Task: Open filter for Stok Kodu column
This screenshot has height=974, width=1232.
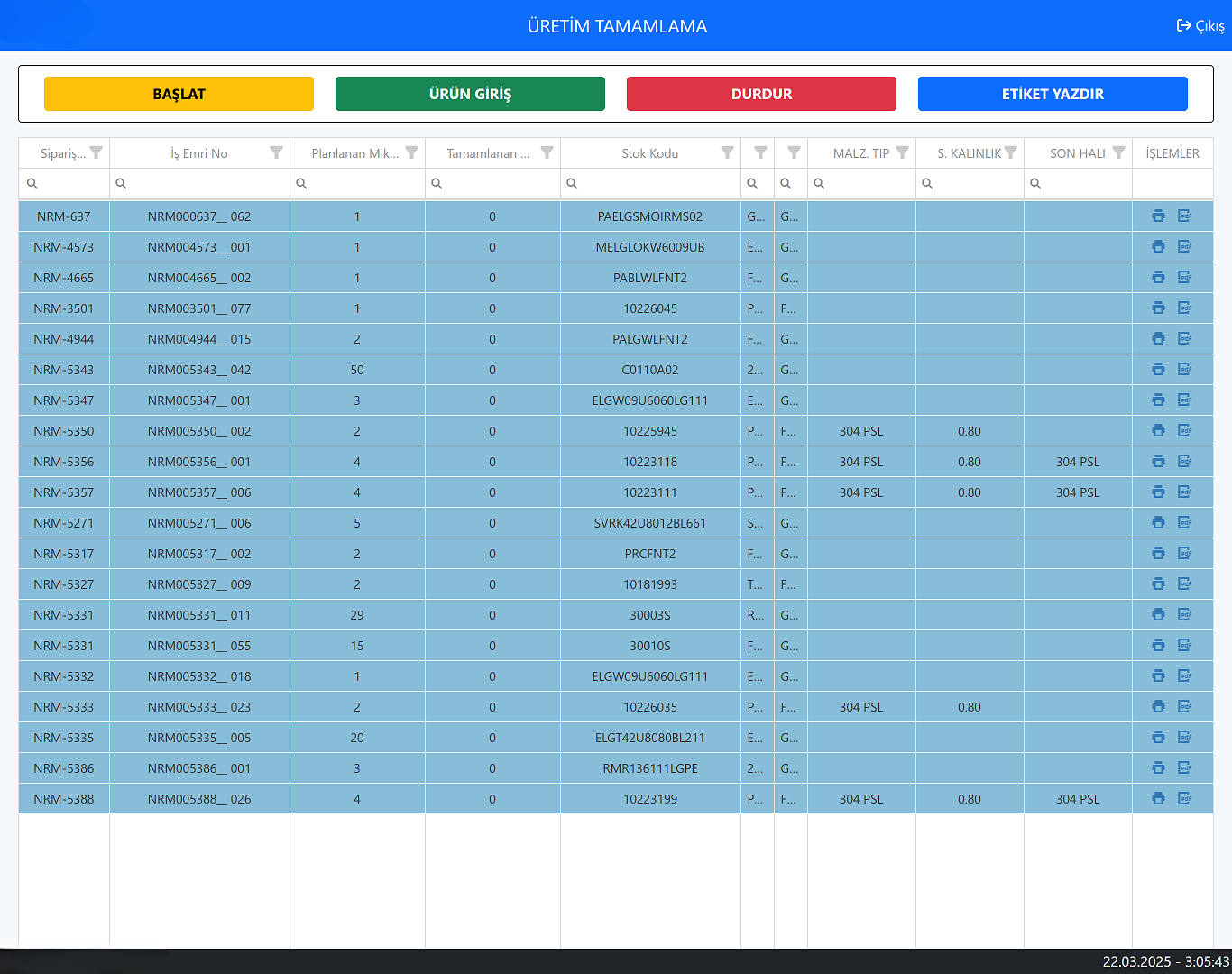Action: 727,152
